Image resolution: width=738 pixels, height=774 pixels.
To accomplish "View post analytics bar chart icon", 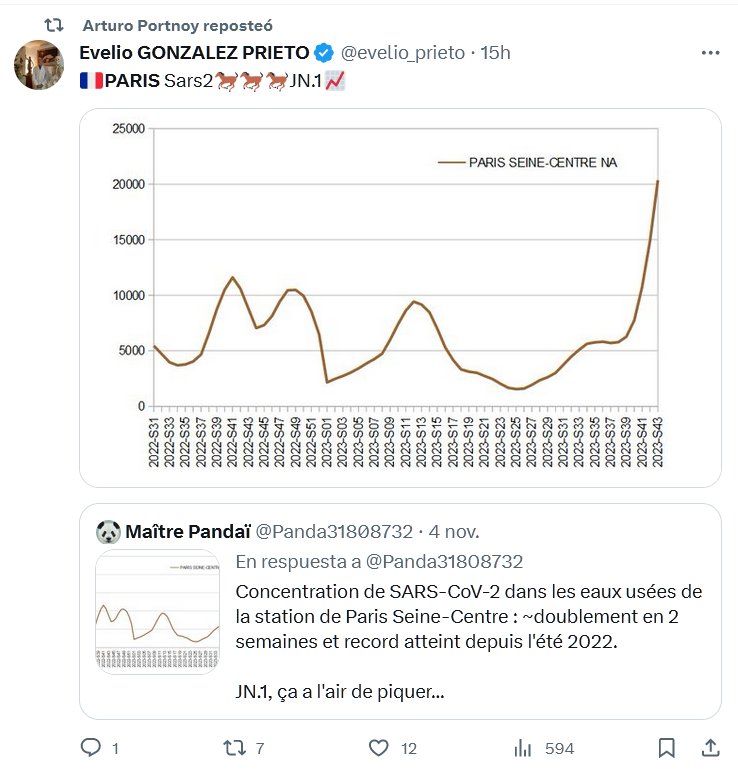I will [522, 747].
